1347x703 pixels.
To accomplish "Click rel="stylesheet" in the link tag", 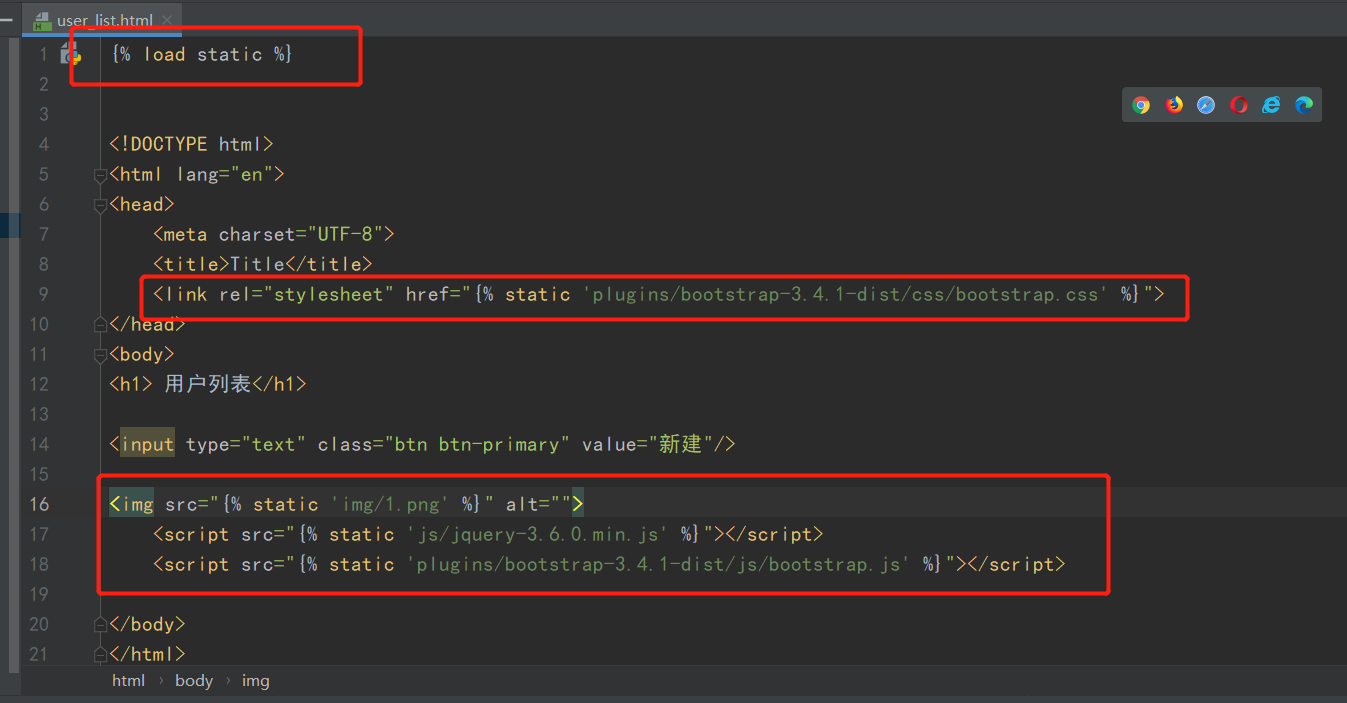I will point(307,294).
